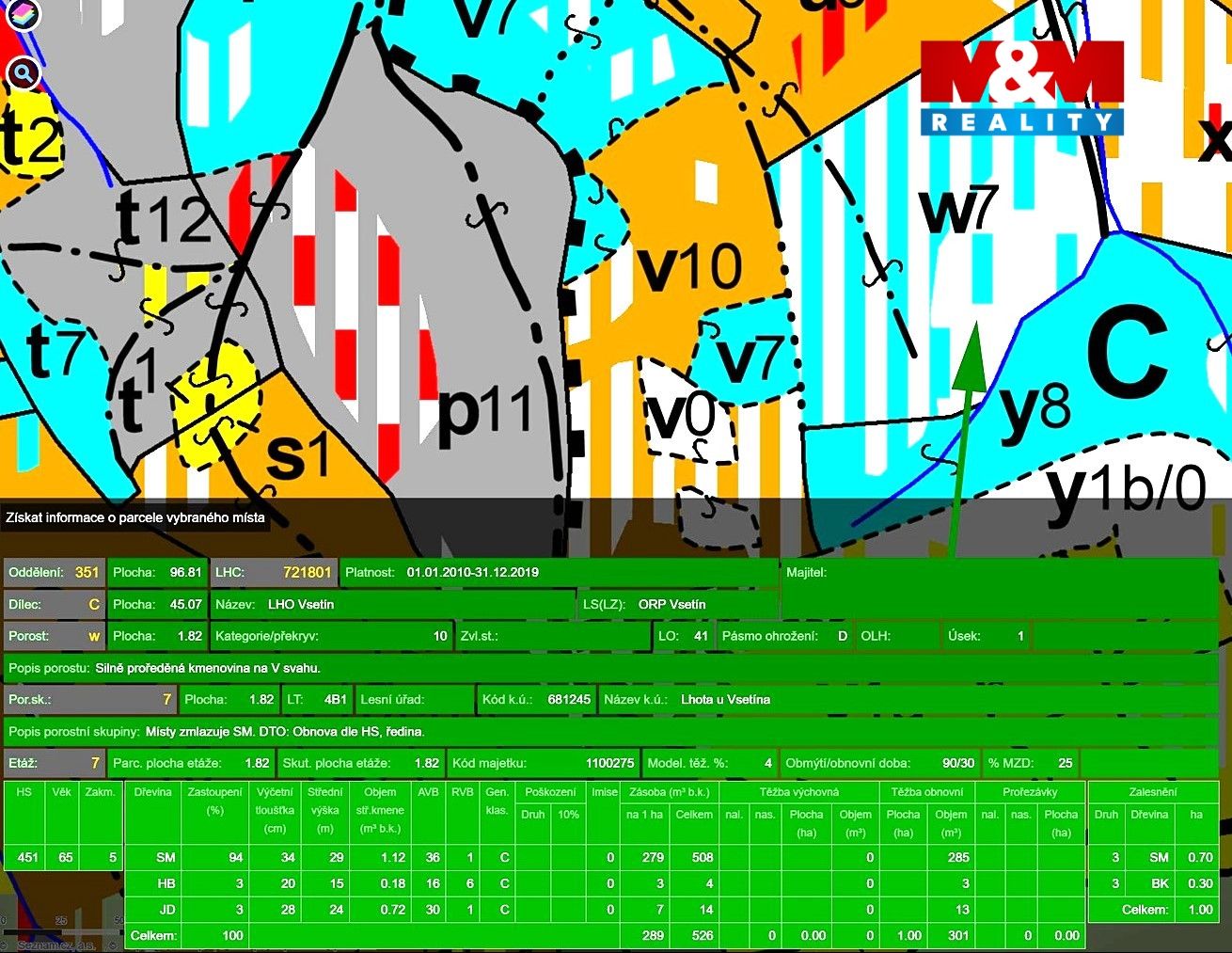
Task: Click Těžba obnovní objem value 285
Action: [x=958, y=857]
